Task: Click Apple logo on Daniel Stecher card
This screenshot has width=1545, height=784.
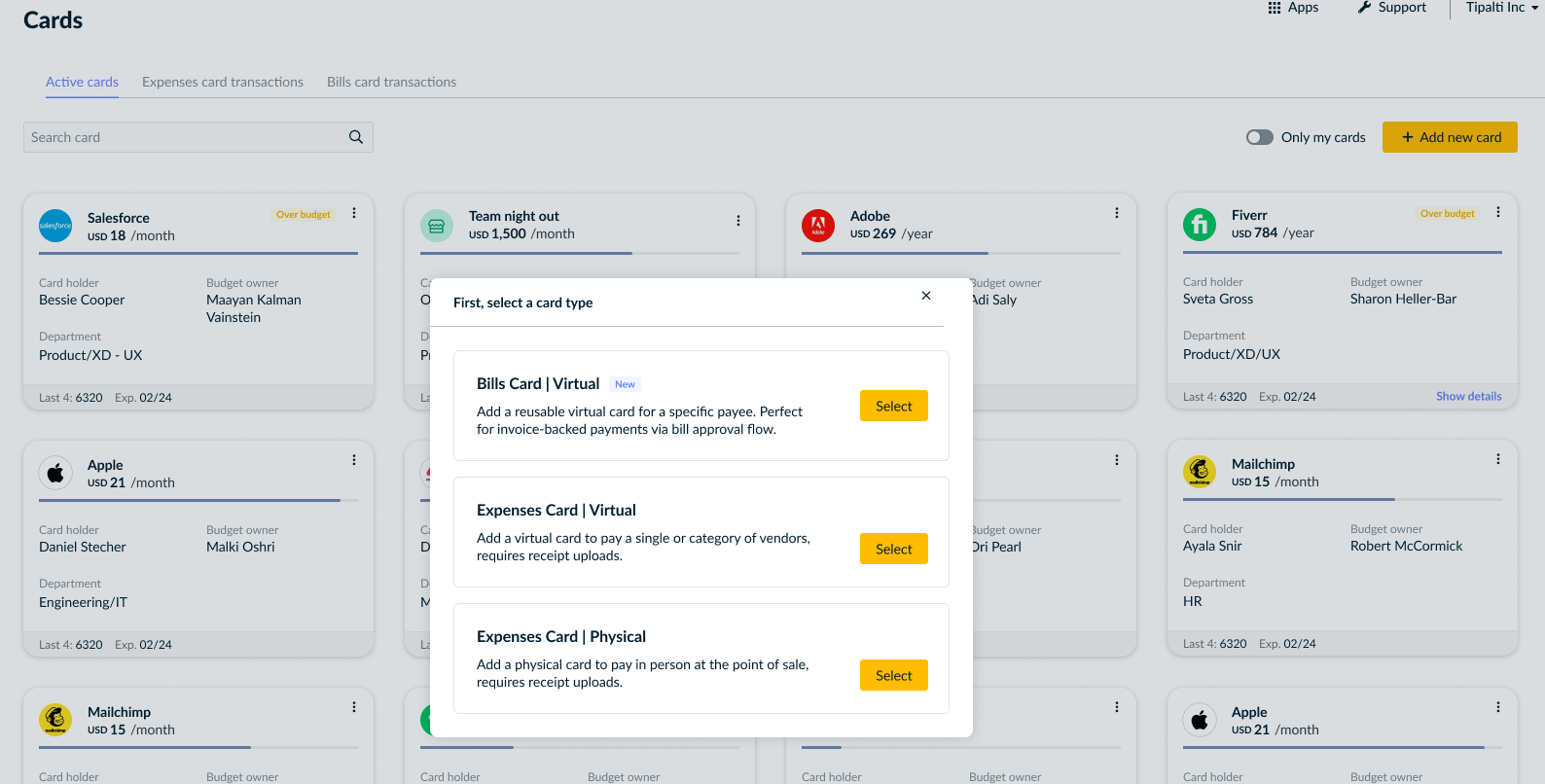Action: (55, 473)
